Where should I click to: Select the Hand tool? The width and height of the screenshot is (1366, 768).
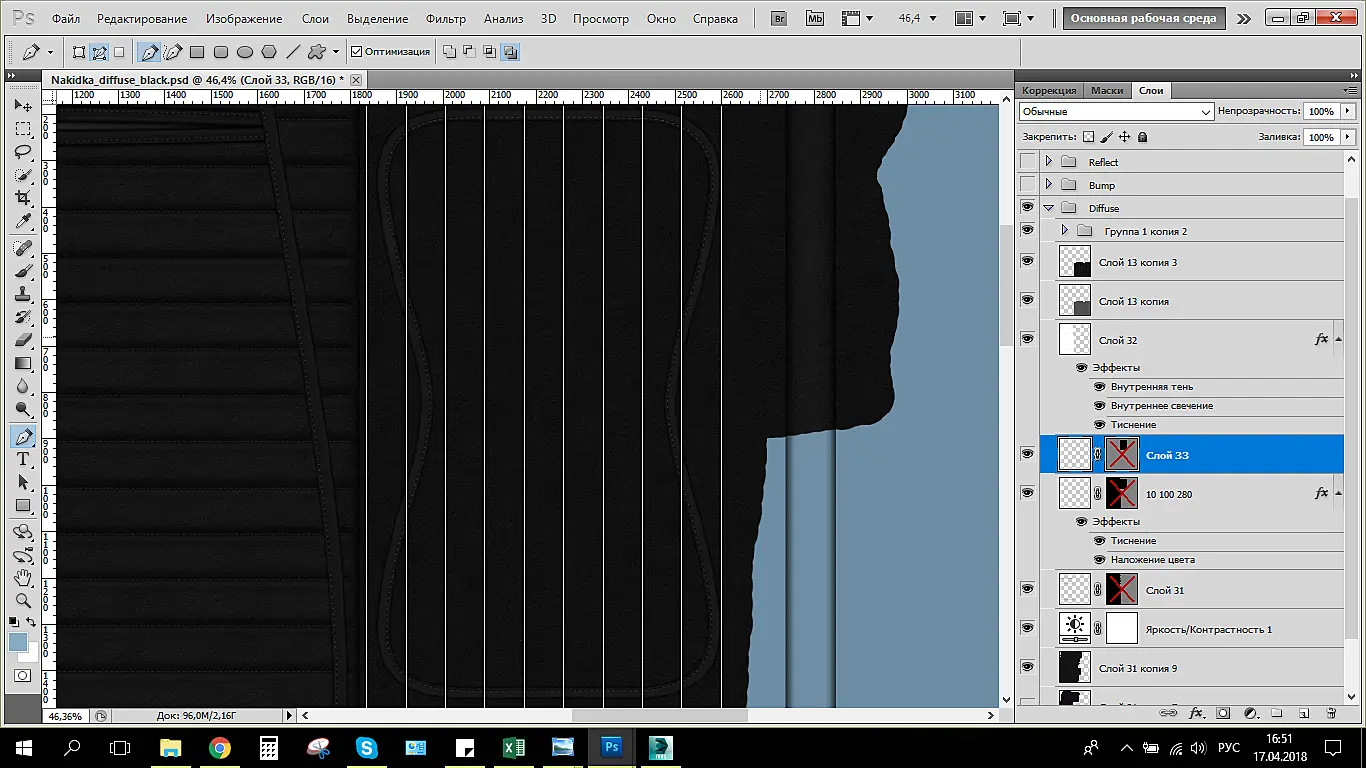pyautogui.click(x=23, y=577)
